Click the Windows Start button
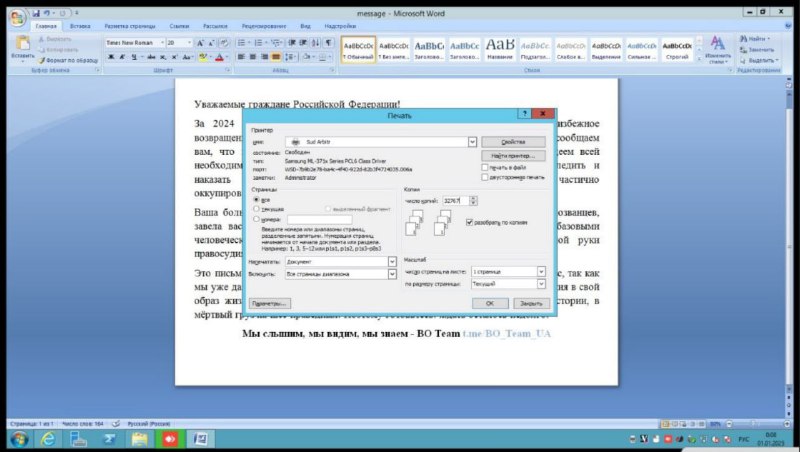800x452 pixels. pos(19,439)
